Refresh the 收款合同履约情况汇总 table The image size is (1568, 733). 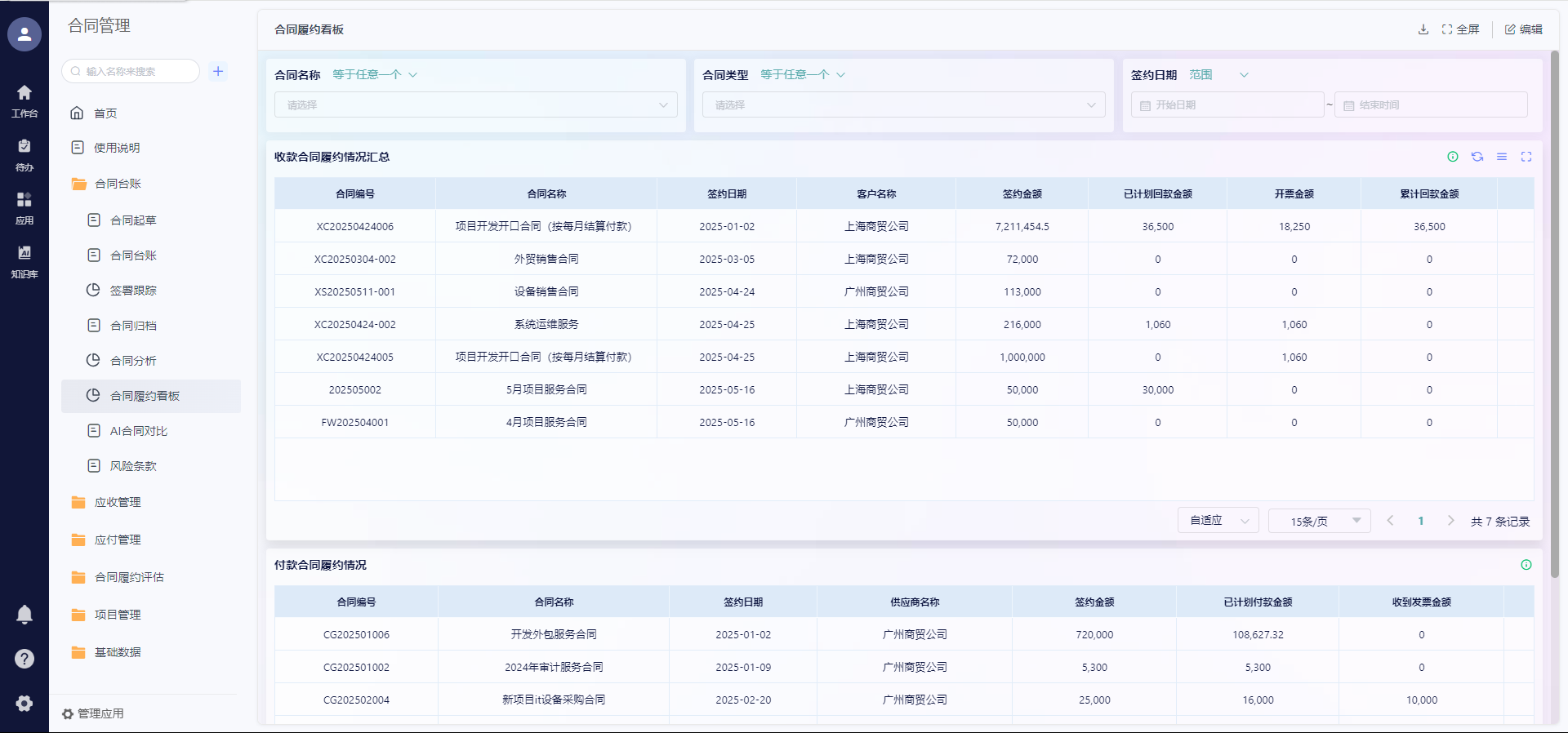coord(1477,157)
